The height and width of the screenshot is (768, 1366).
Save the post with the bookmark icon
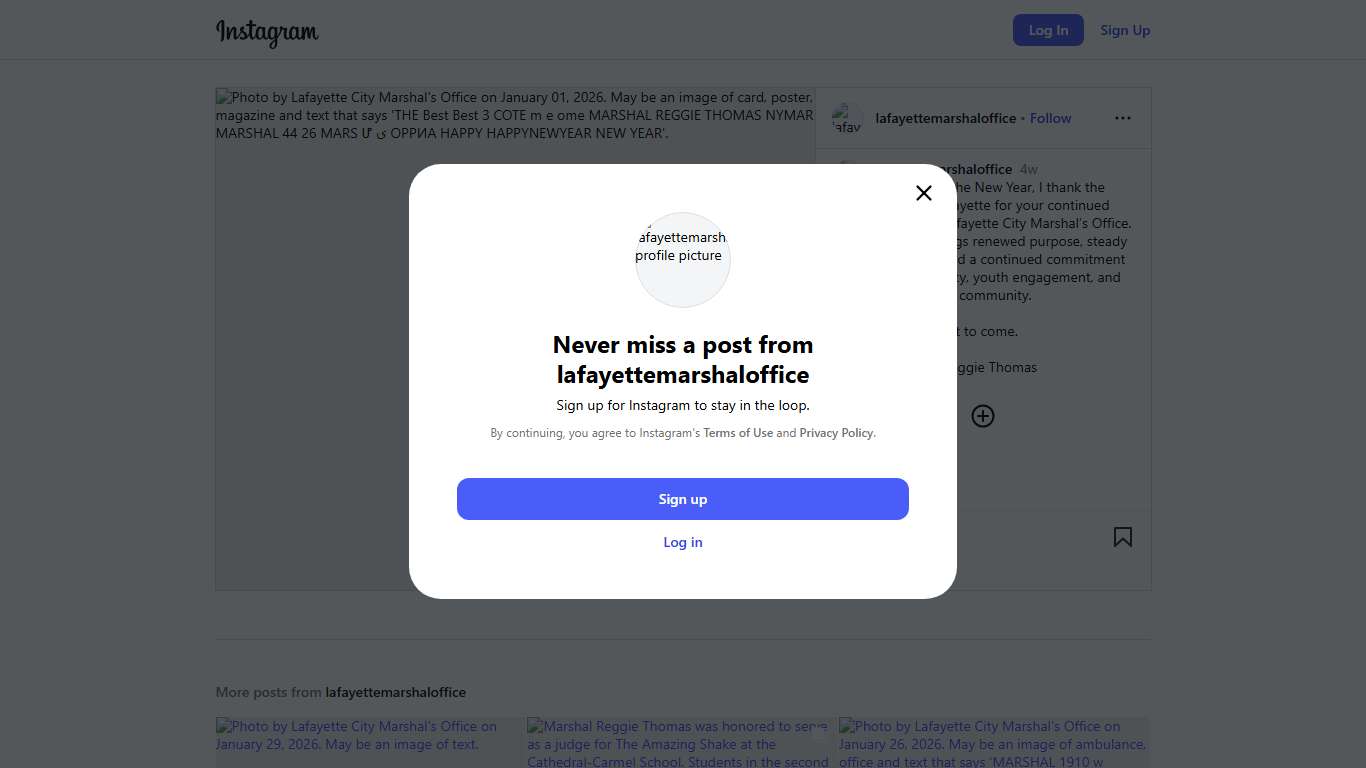[x=1123, y=537]
